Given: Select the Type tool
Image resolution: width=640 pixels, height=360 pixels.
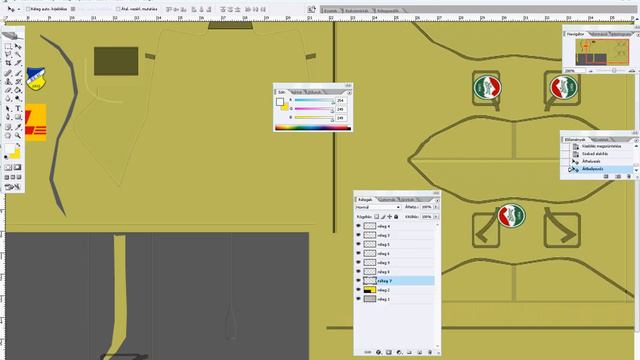Looking at the screenshot, I should point(18,109).
